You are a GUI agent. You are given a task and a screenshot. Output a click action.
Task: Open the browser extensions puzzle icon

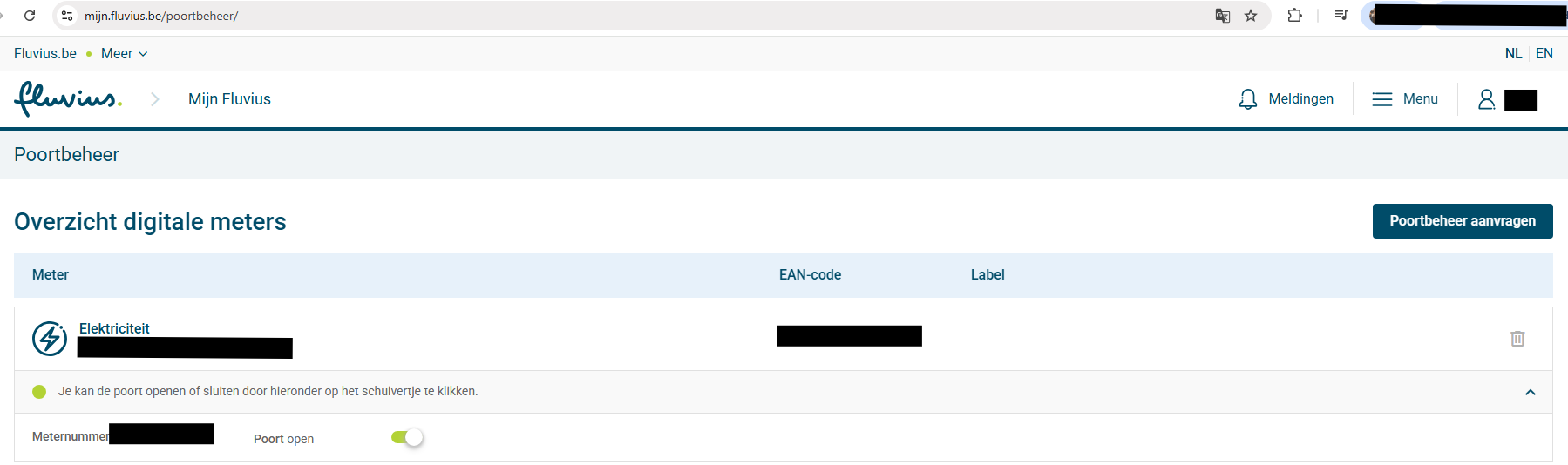(x=1294, y=16)
